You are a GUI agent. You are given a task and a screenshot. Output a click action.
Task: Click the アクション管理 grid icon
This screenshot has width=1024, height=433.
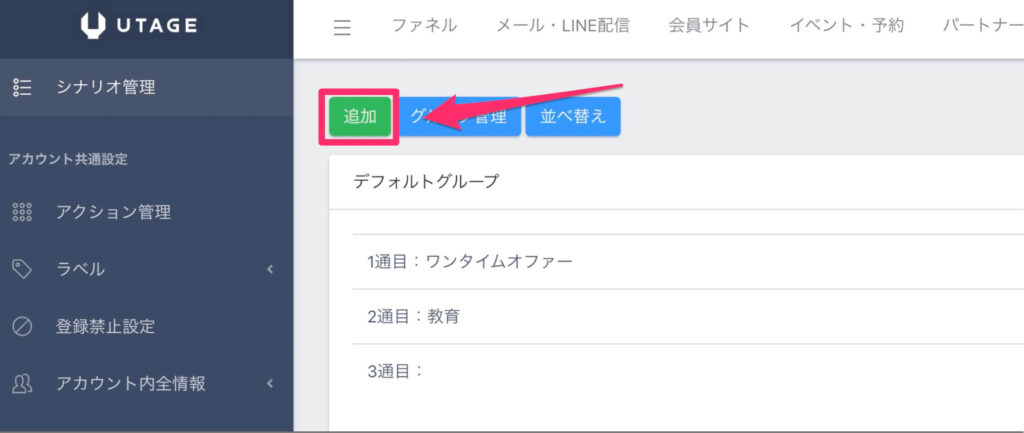point(22,212)
